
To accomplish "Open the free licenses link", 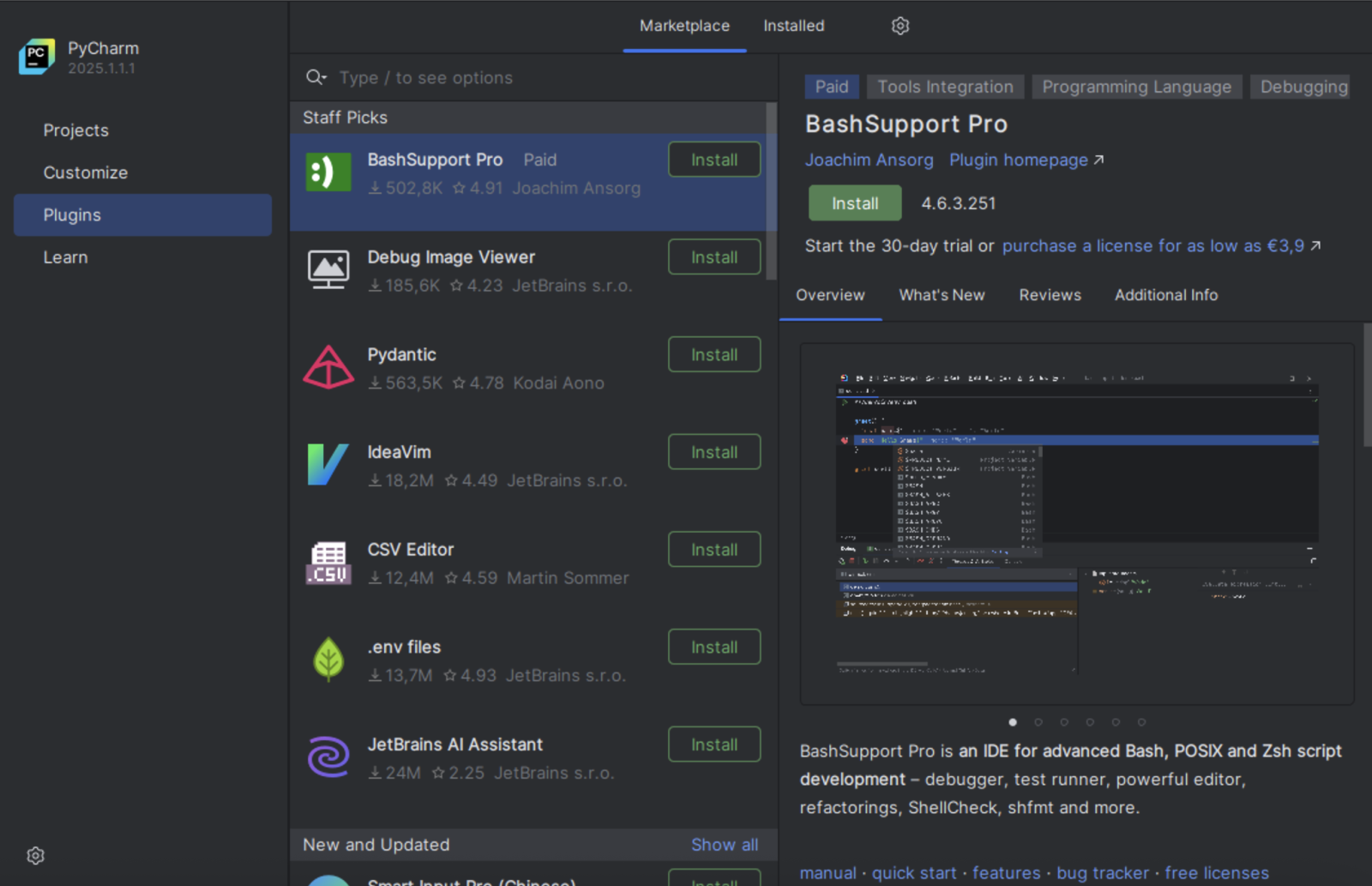I will [1216, 873].
